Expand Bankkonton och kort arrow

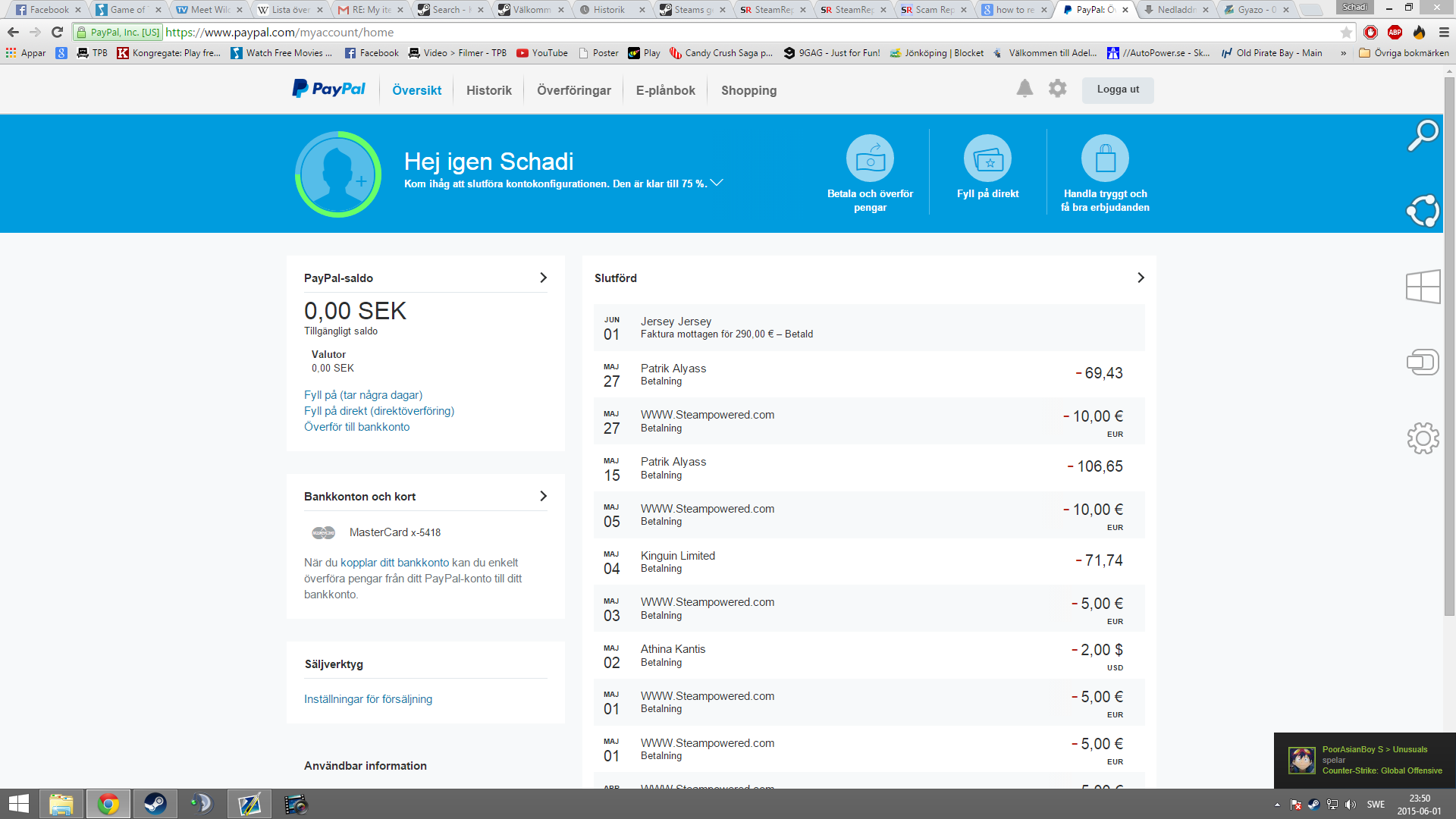[543, 496]
